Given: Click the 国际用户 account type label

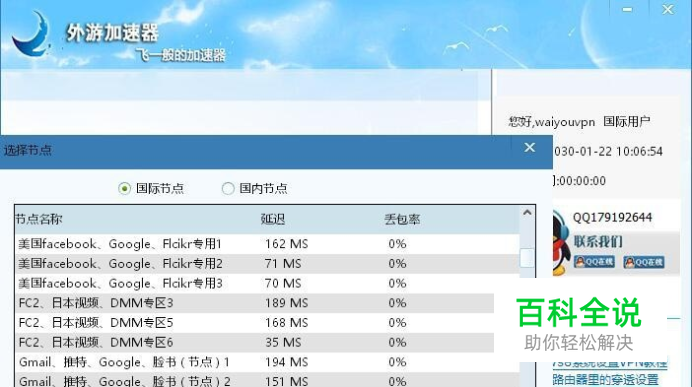Looking at the screenshot, I should [627, 121].
